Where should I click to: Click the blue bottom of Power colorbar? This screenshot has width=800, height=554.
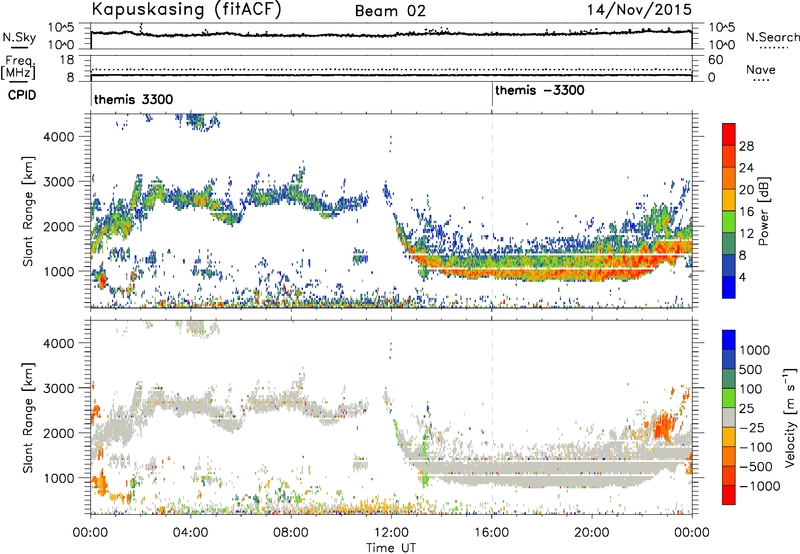pos(729,288)
